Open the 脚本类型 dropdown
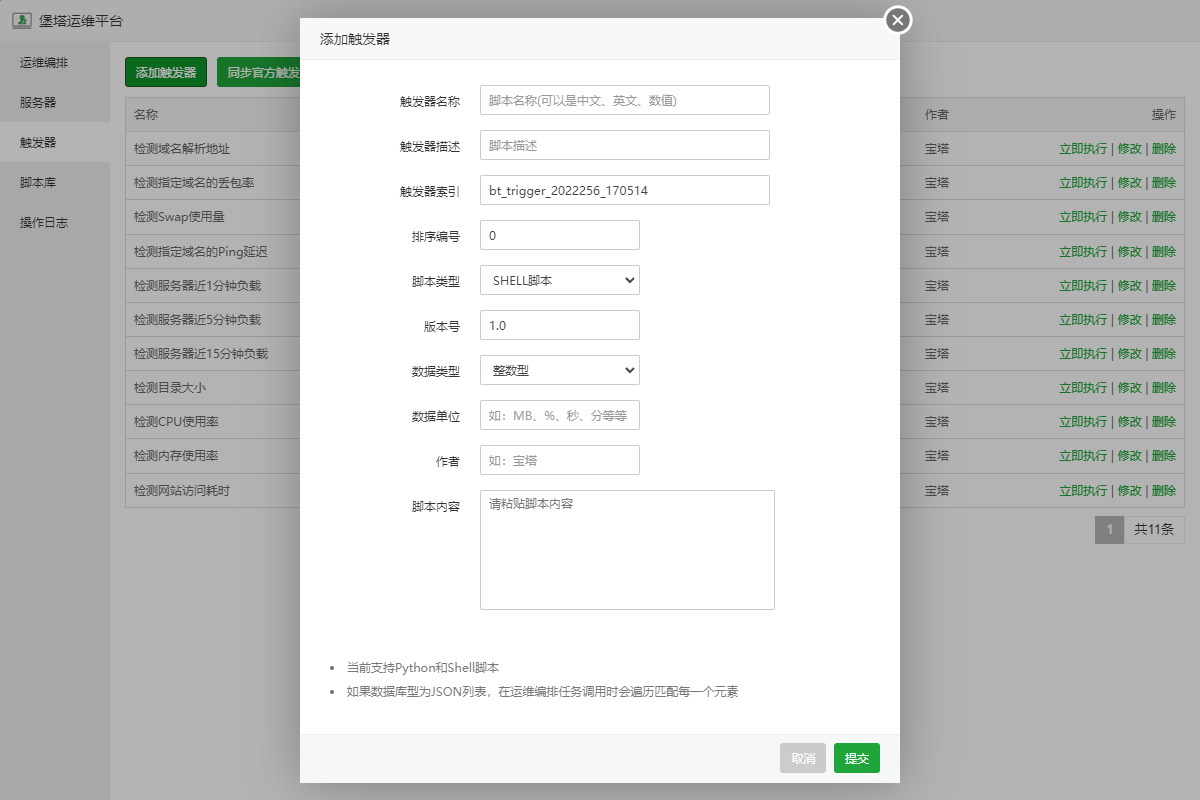1200x800 pixels. 559,281
